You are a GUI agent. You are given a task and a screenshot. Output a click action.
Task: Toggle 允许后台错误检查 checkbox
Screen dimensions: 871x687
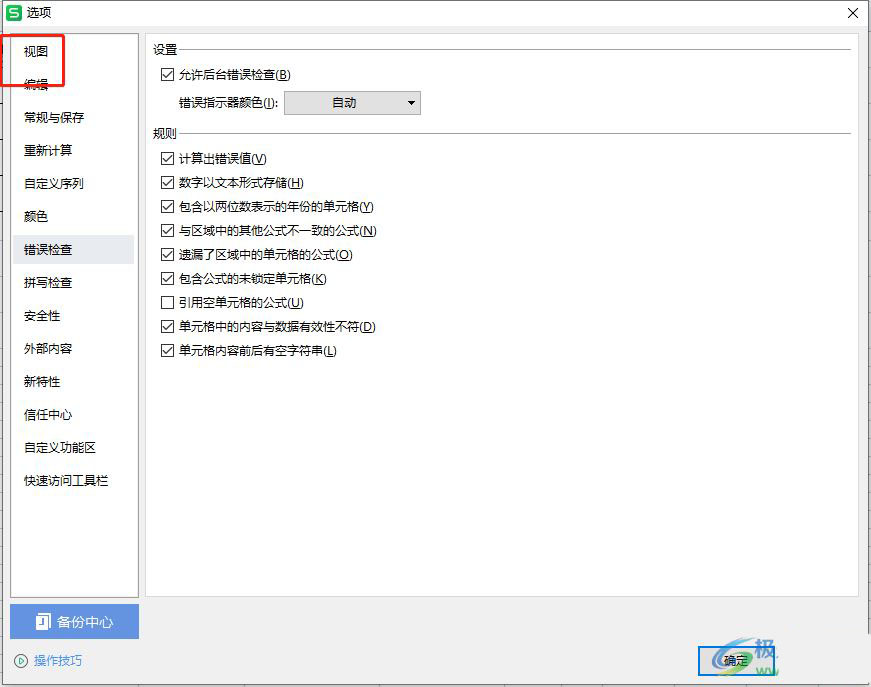click(167, 74)
